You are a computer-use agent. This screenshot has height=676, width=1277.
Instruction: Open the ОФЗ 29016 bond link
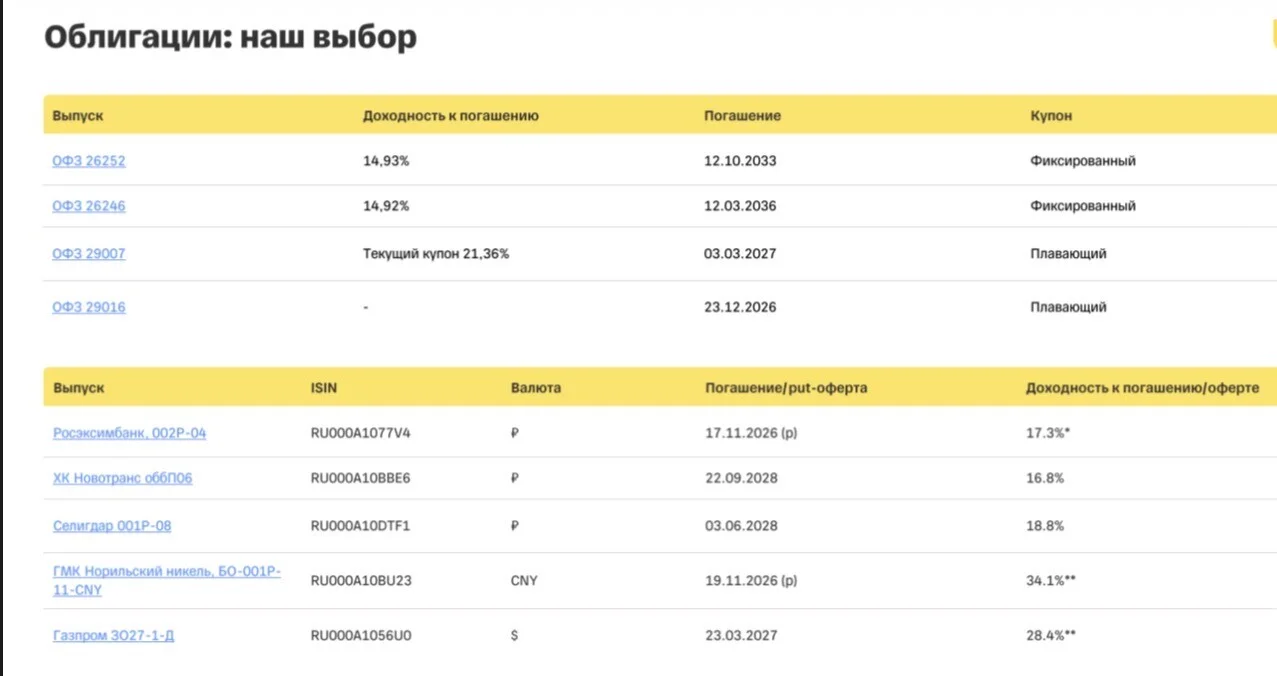click(89, 307)
